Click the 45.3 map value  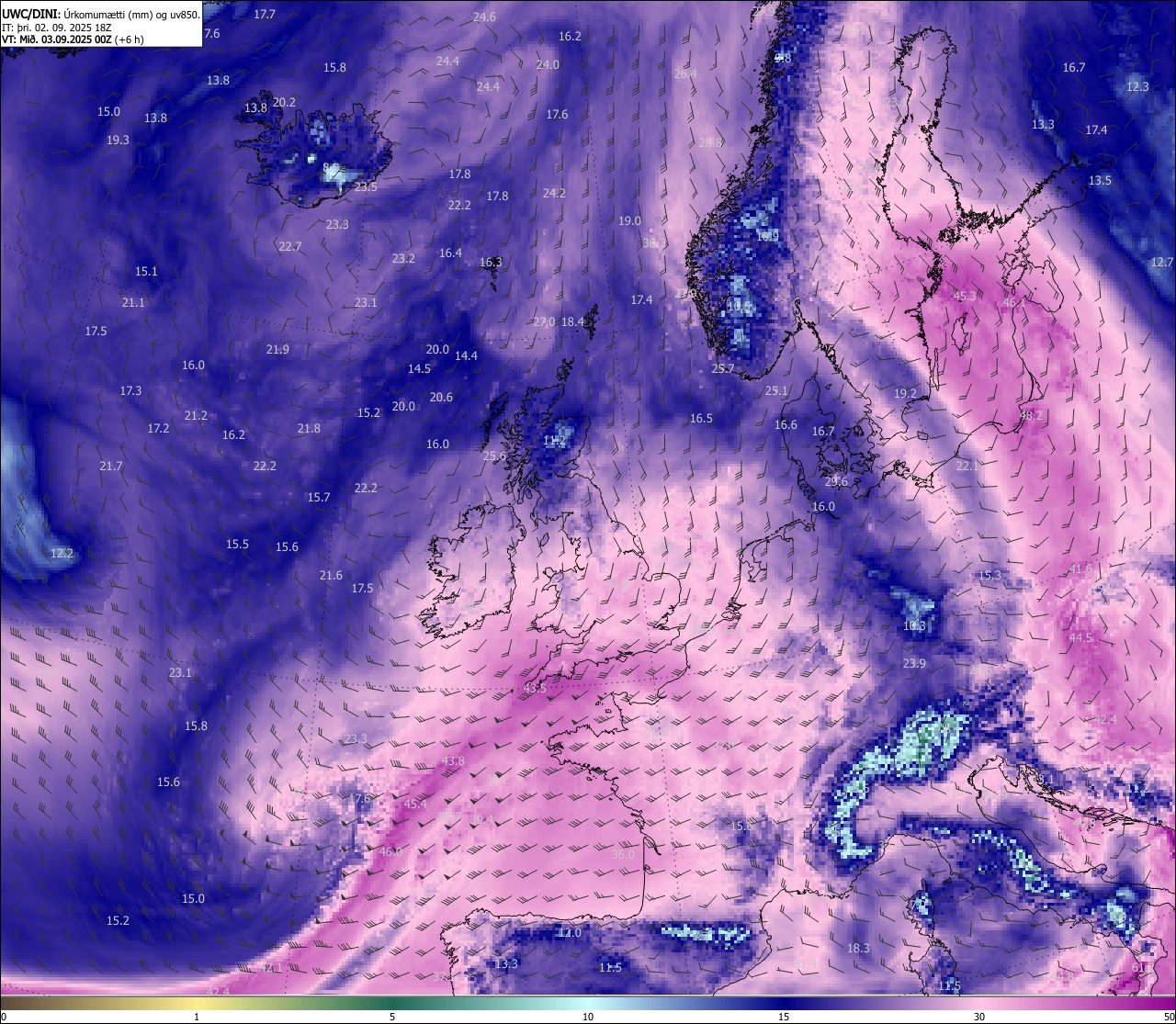(x=965, y=296)
